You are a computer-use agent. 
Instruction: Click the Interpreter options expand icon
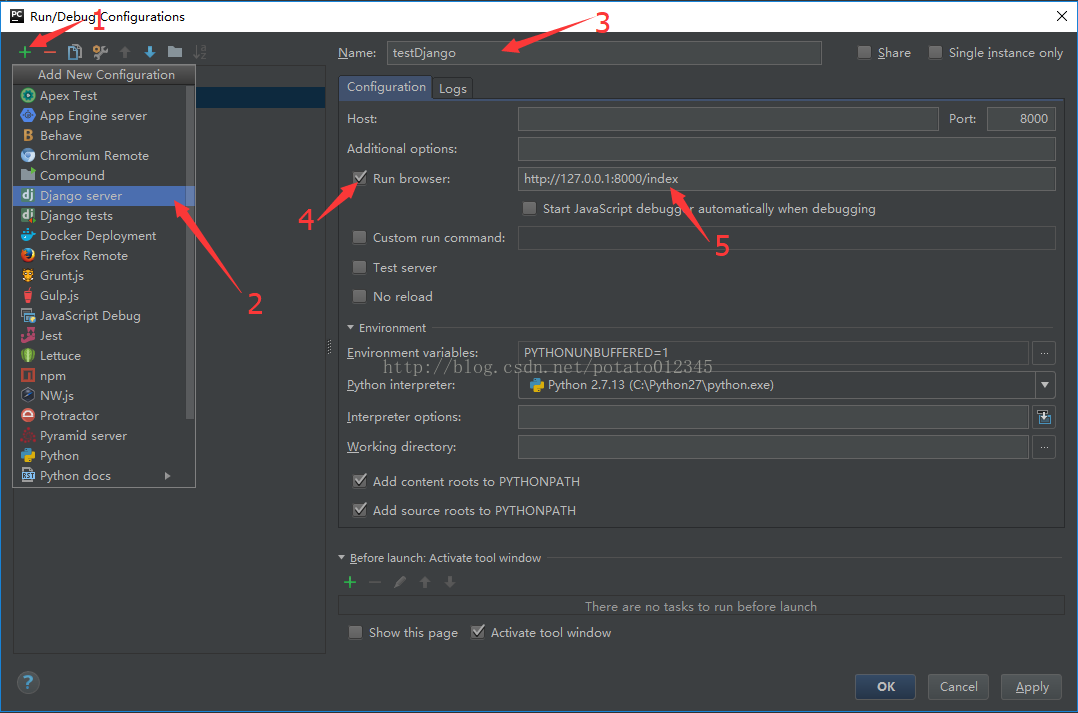pyautogui.click(x=1044, y=417)
